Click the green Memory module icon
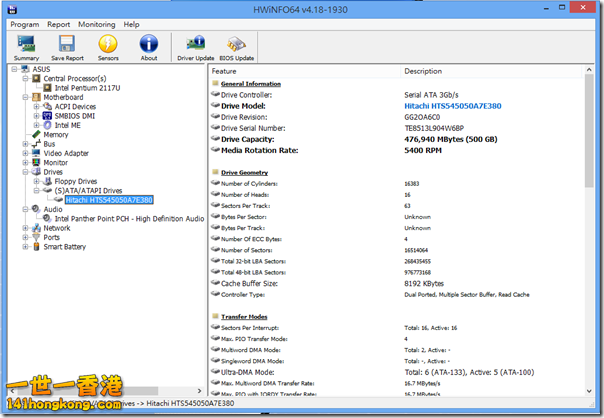The height and width of the screenshot is (418, 604). (x=36, y=134)
